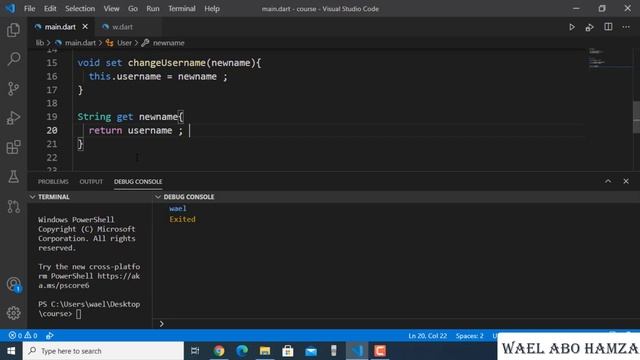
Task: Open the File menu
Action: [x=29, y=9]
